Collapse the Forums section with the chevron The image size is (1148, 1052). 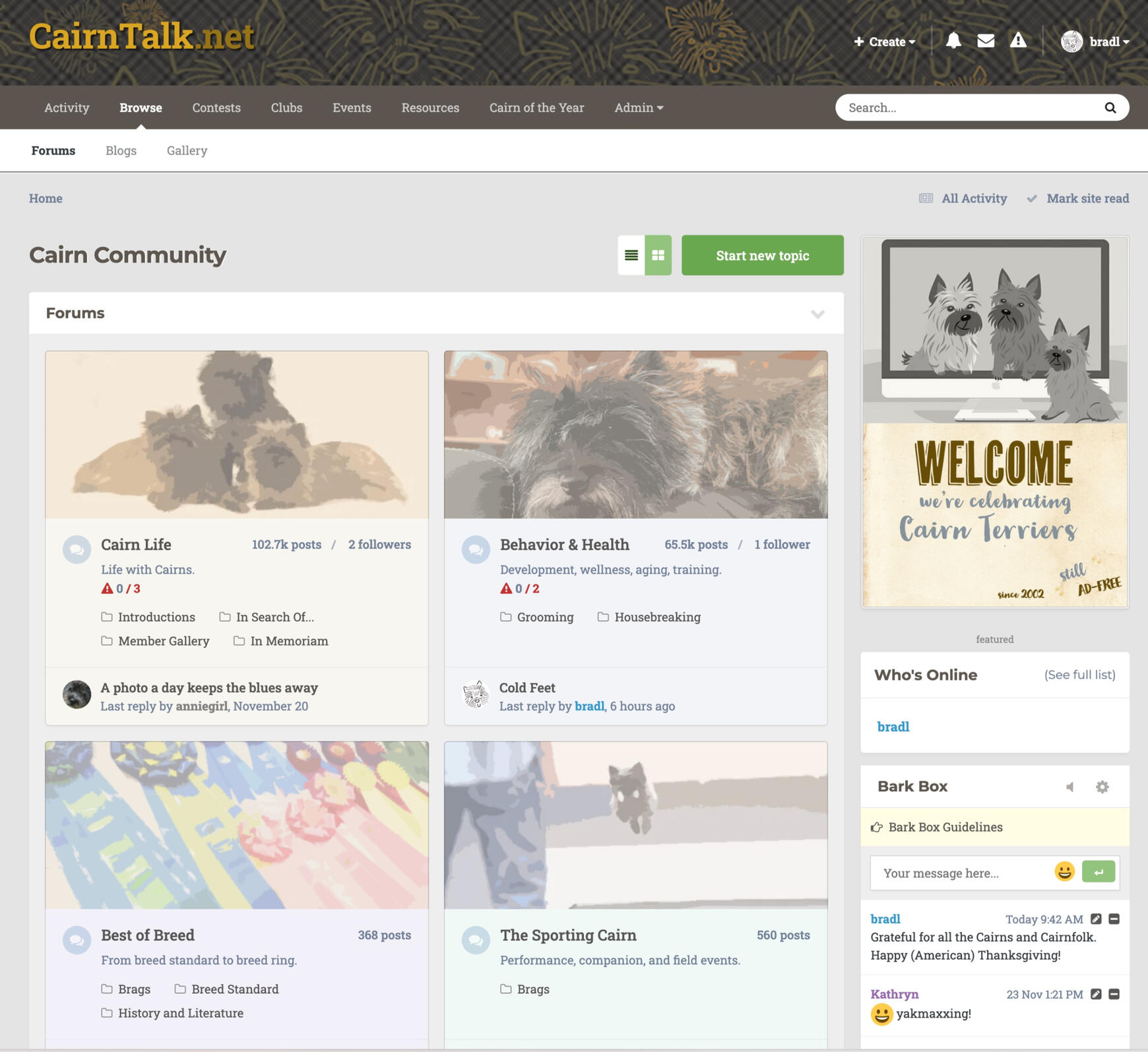pyautogui.click(x=818, y=315)
